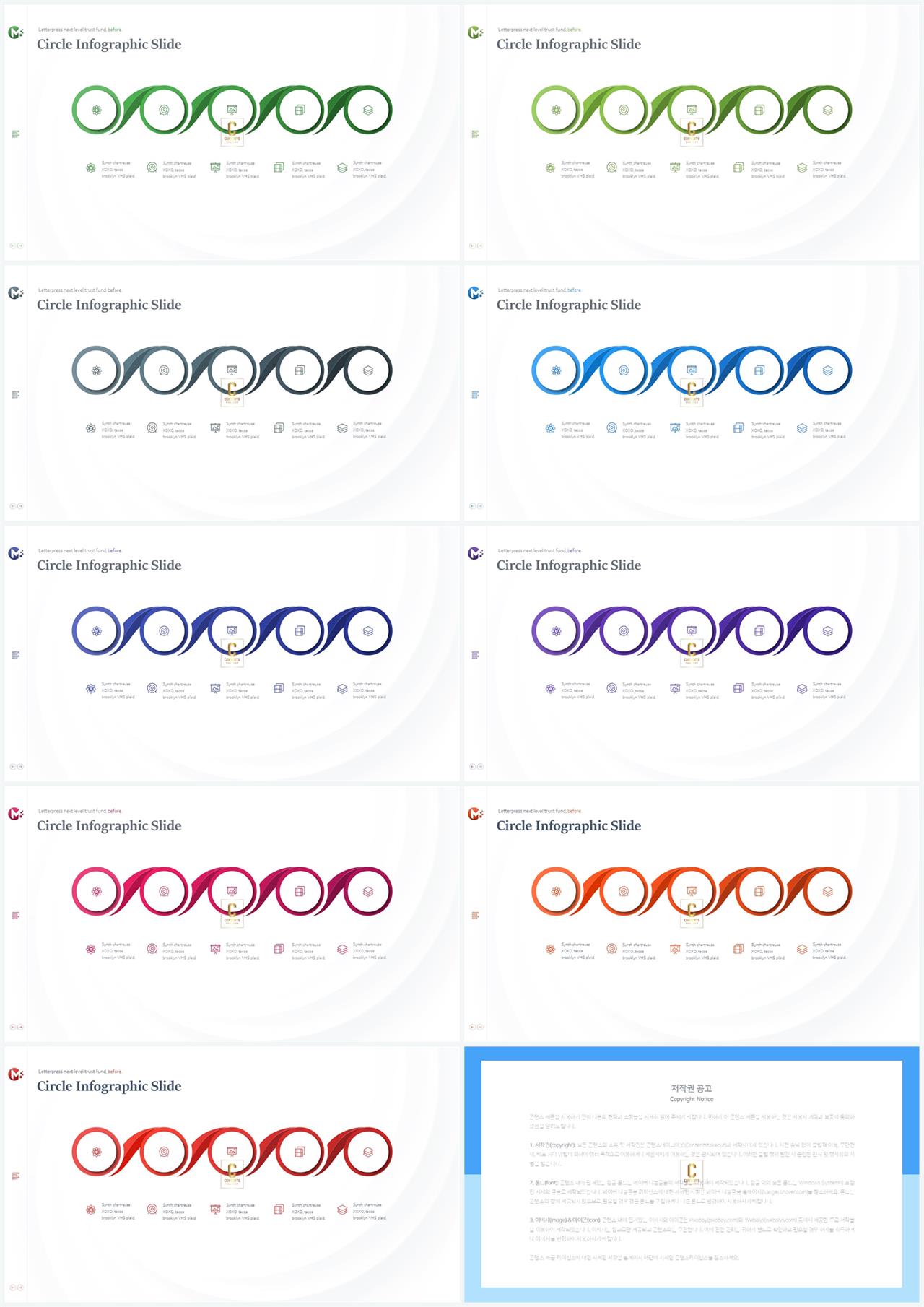Open the light green Circle Infographic slide thumbnail
Image resolution: width=924 pixels, height=1307 pixels.
tap(692, 132)
